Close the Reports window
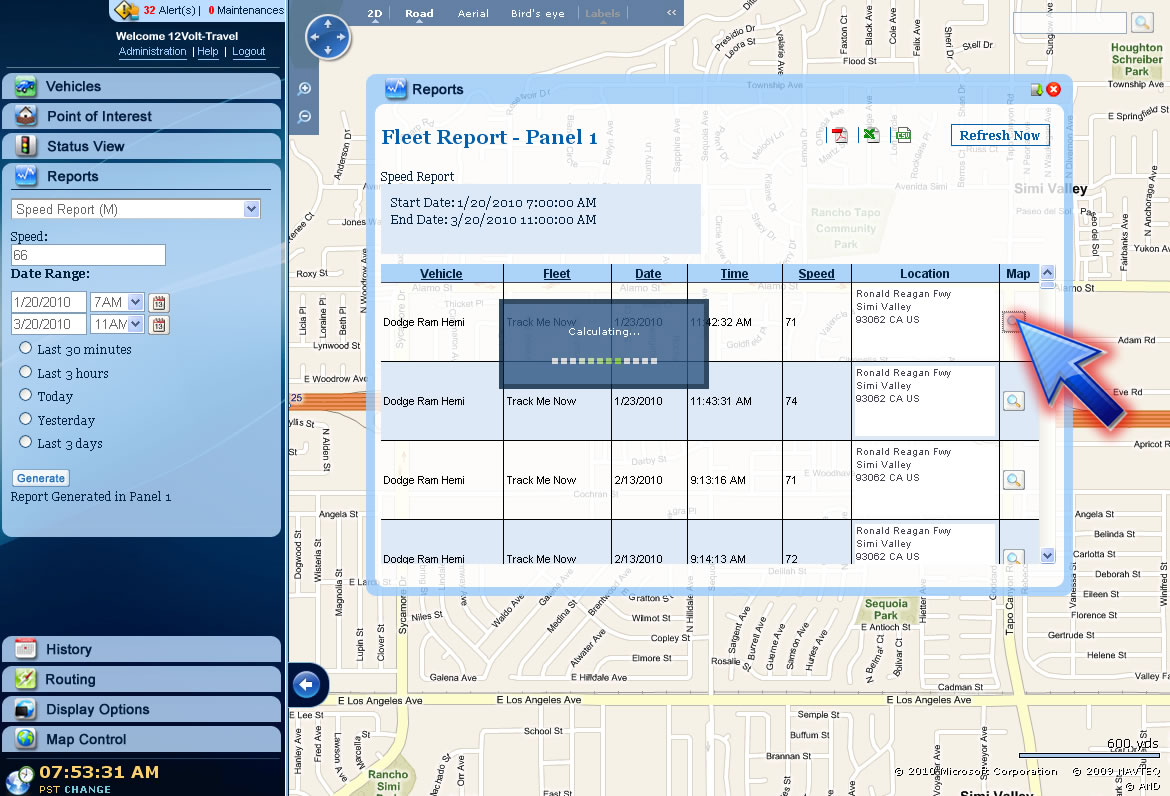The width and height of the screenshot is (1170, 796). pyautogui.click(x=1054, y=90)
